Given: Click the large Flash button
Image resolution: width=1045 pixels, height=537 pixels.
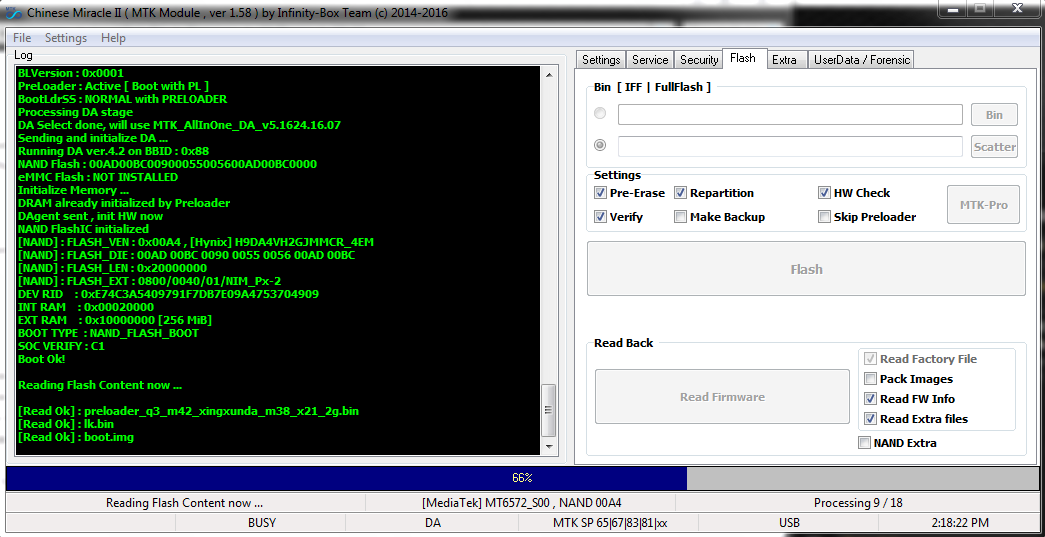Looking at the screenshot, I should 806,269.
